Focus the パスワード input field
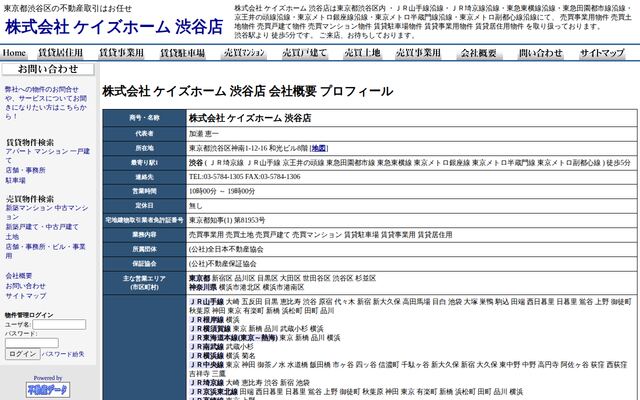Image resolution: width=640 pixels, height=400 pixels. [x=31, y=343]
